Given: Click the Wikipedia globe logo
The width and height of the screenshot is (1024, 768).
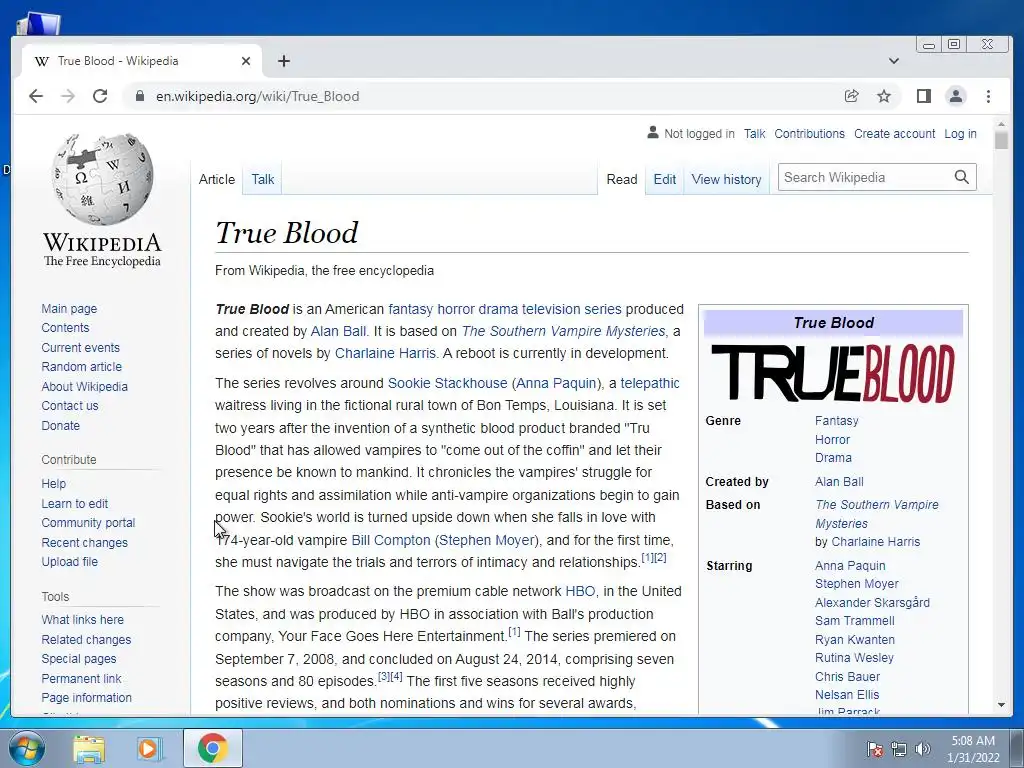Looking at the screenshot, I should click(103, 179).
